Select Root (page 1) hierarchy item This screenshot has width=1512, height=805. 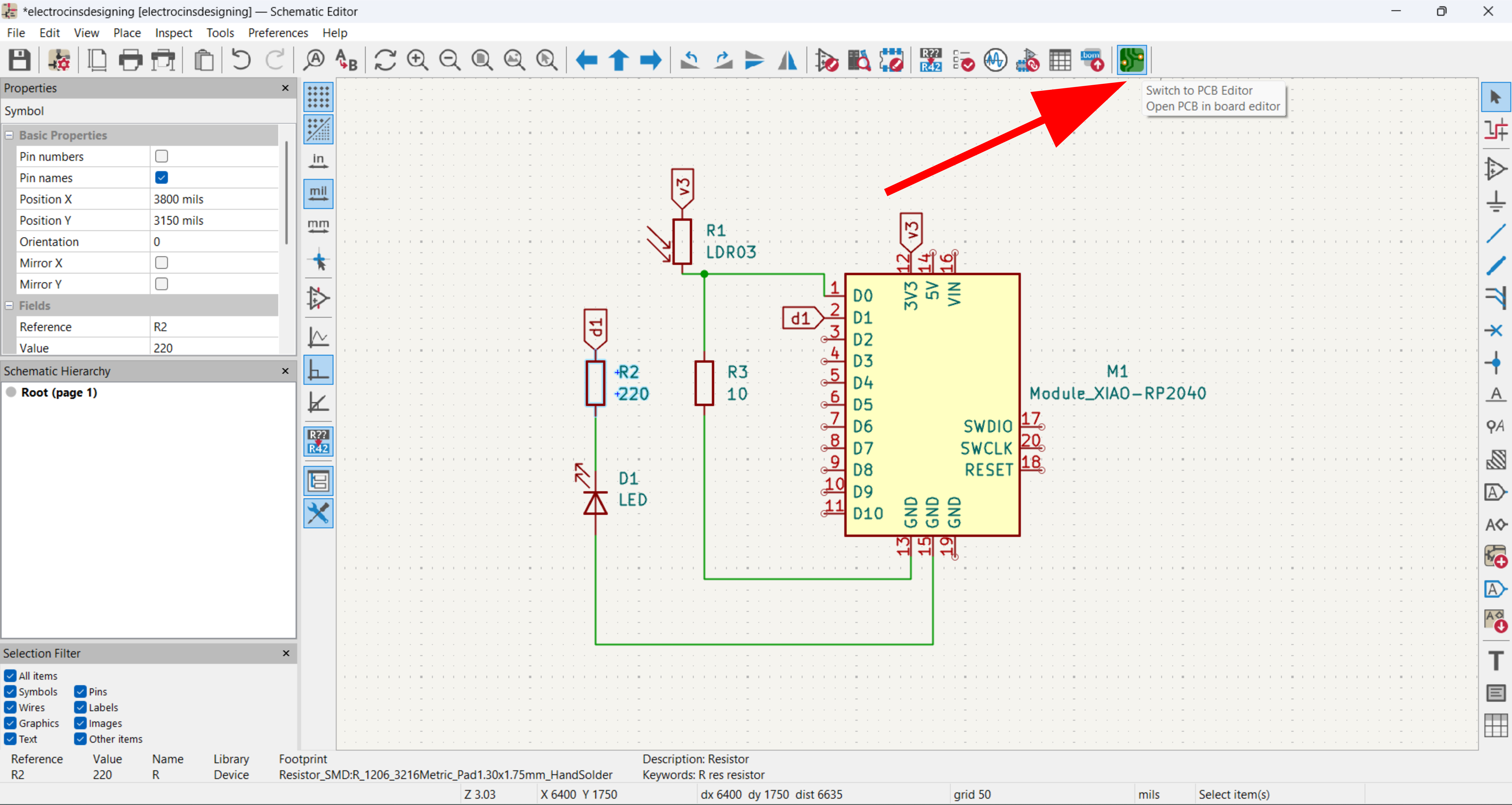[59, 392]
